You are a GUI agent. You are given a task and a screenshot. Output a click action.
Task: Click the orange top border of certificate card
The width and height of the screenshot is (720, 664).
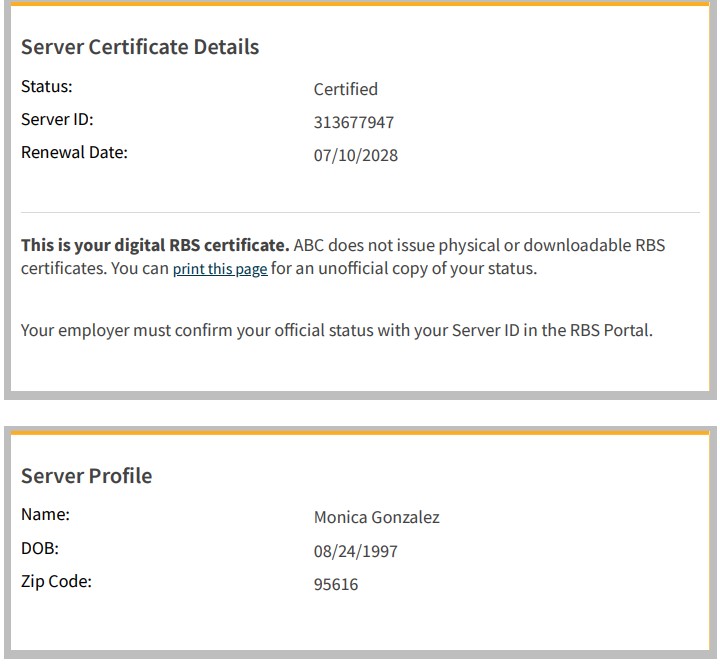click(360, 4)
